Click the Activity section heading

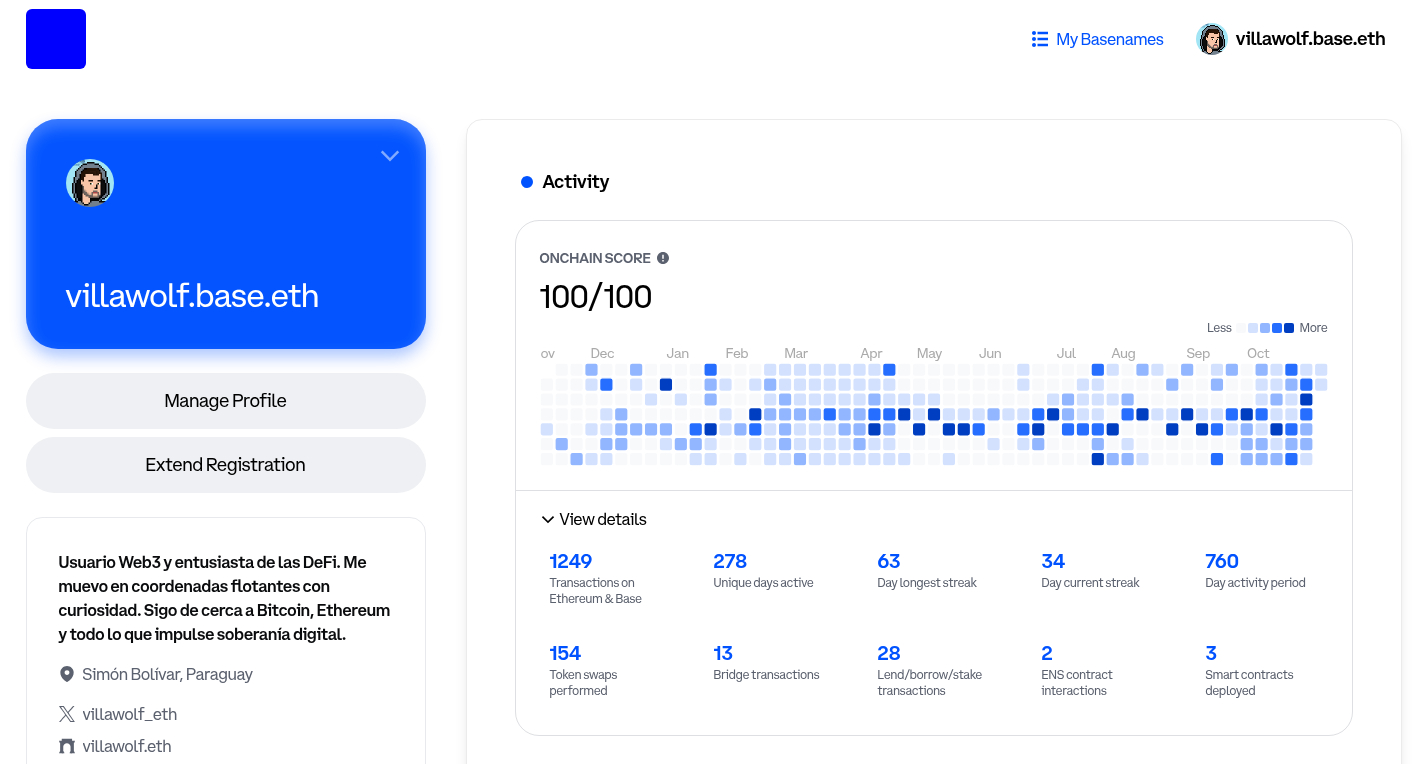(x=576, y=182)
